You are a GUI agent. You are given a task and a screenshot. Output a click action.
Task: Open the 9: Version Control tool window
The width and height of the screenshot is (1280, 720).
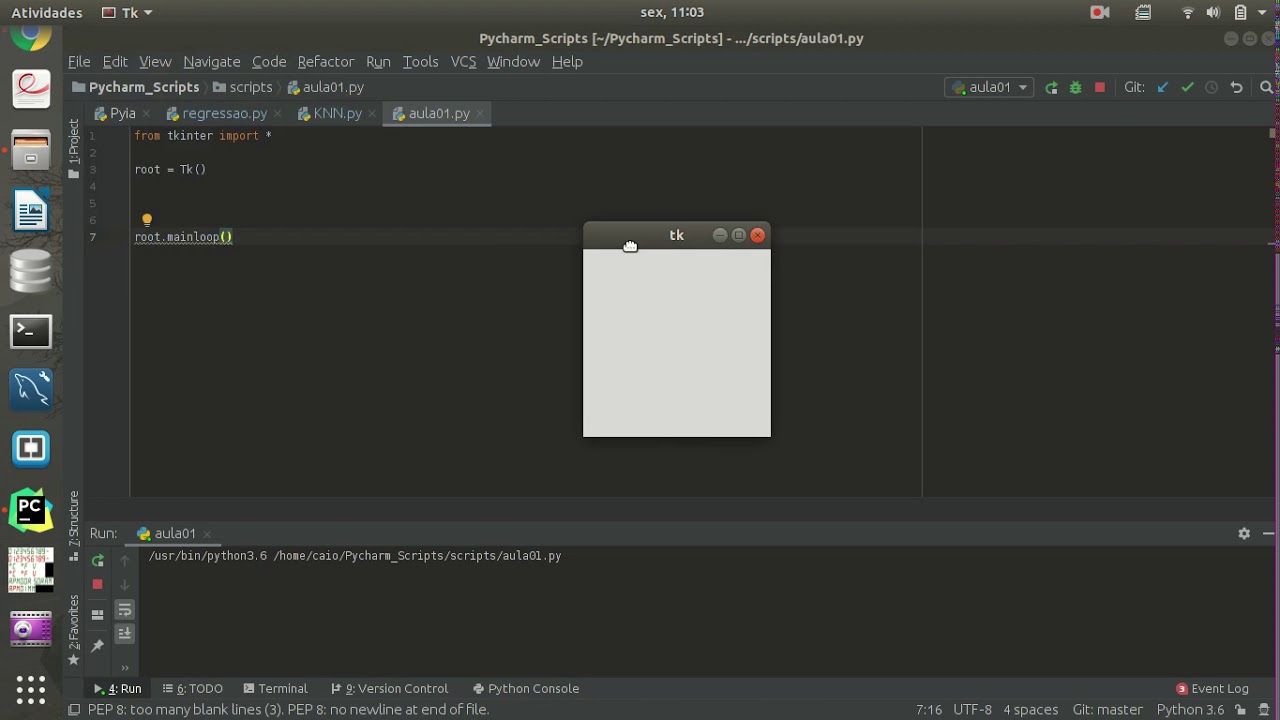(389, 689)
